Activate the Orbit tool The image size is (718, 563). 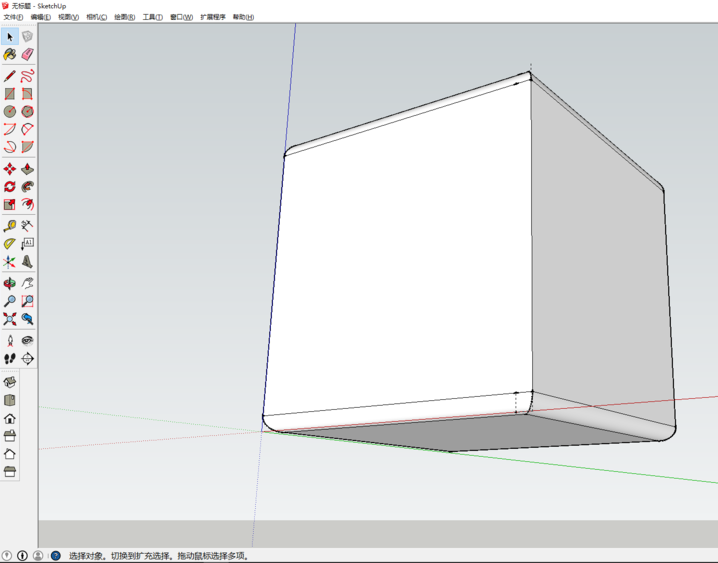tap(10, 284)
